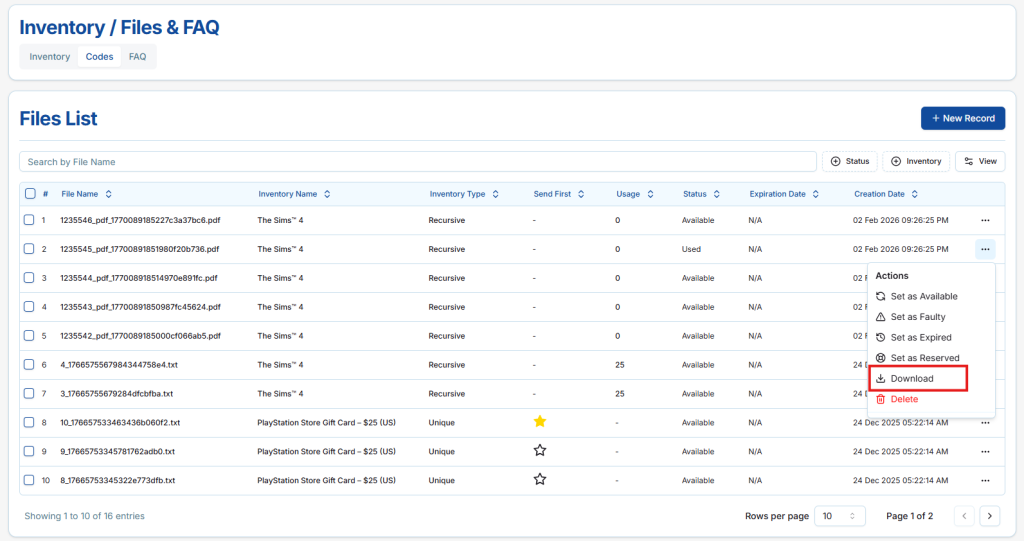This screenshot has height=541, width=1024.
Task: Click the filled yellow star in row 8
Action: tap(540, 422)
